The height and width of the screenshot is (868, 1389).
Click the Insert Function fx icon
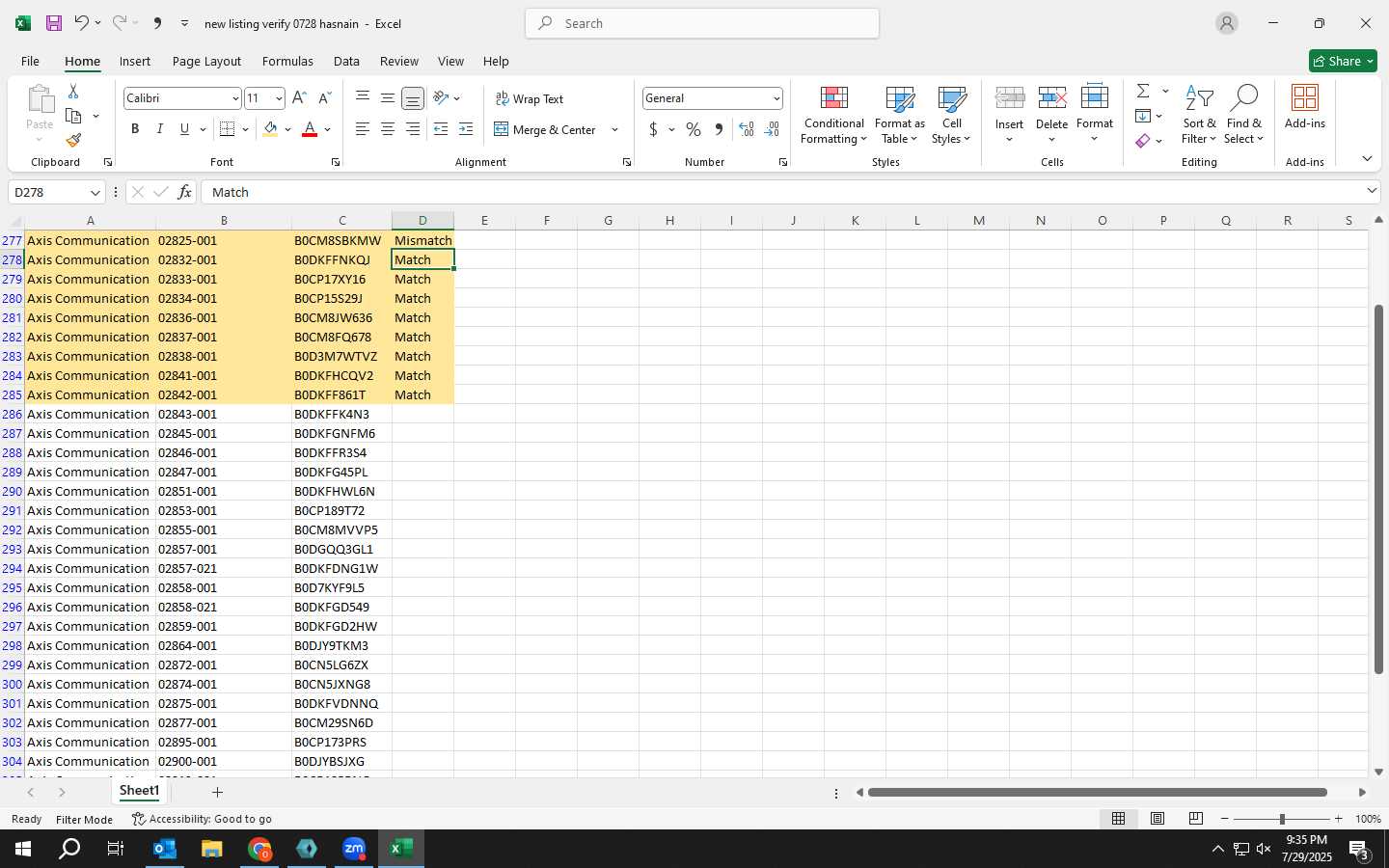tap(184, 192)
